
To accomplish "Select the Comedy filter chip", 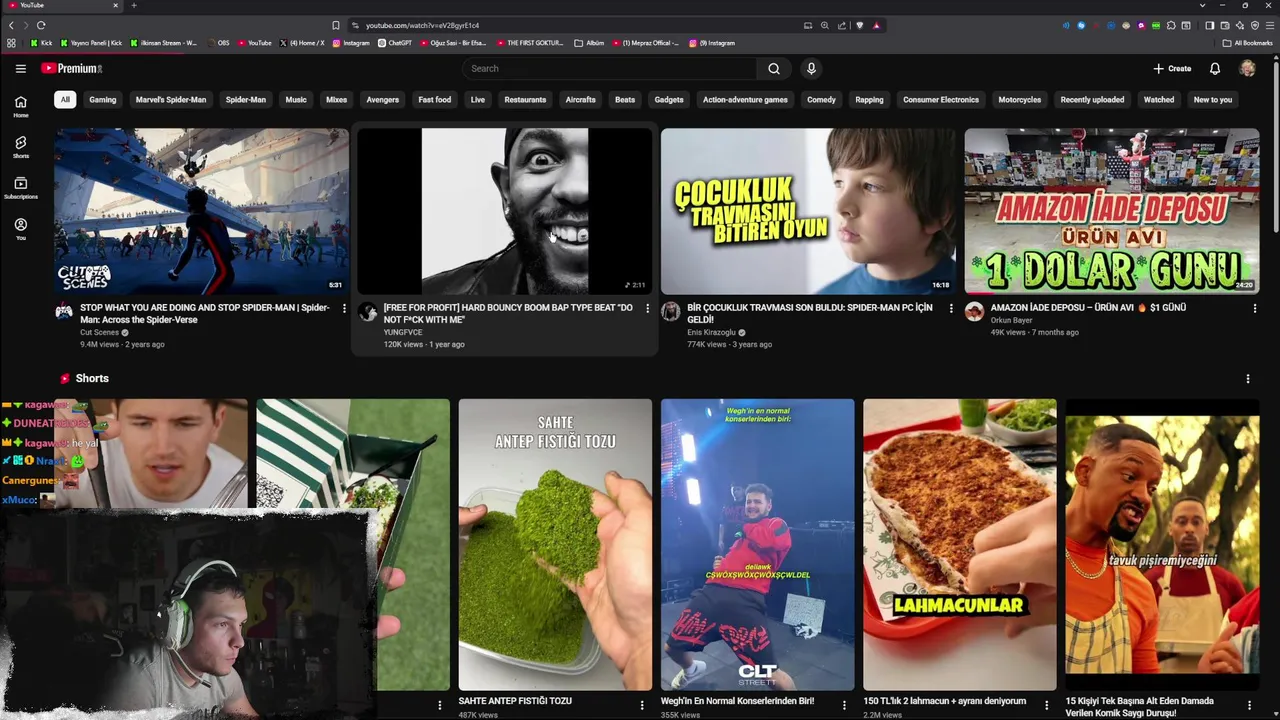I will [821, 100].
